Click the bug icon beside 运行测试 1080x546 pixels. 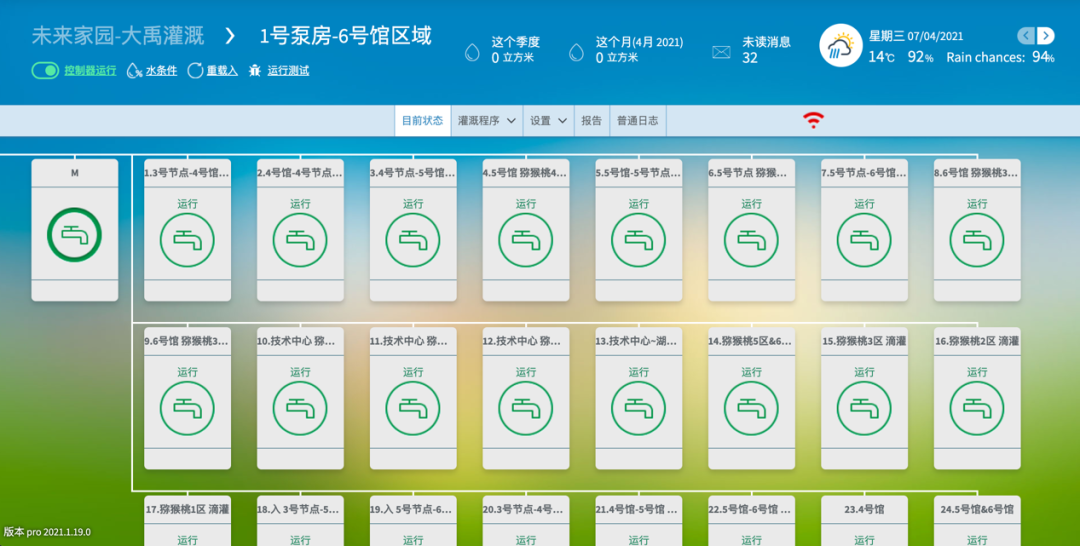pyautogui.click(x=255, y=70)
